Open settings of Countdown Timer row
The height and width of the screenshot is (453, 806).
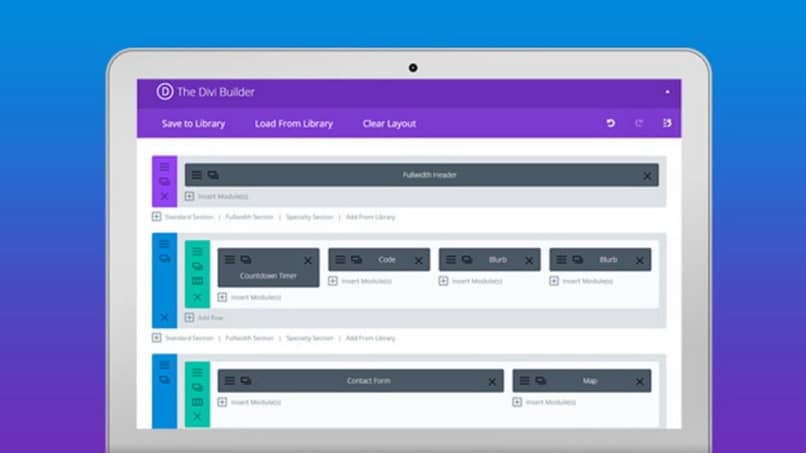pyautogui.click(x=197, y=251)
